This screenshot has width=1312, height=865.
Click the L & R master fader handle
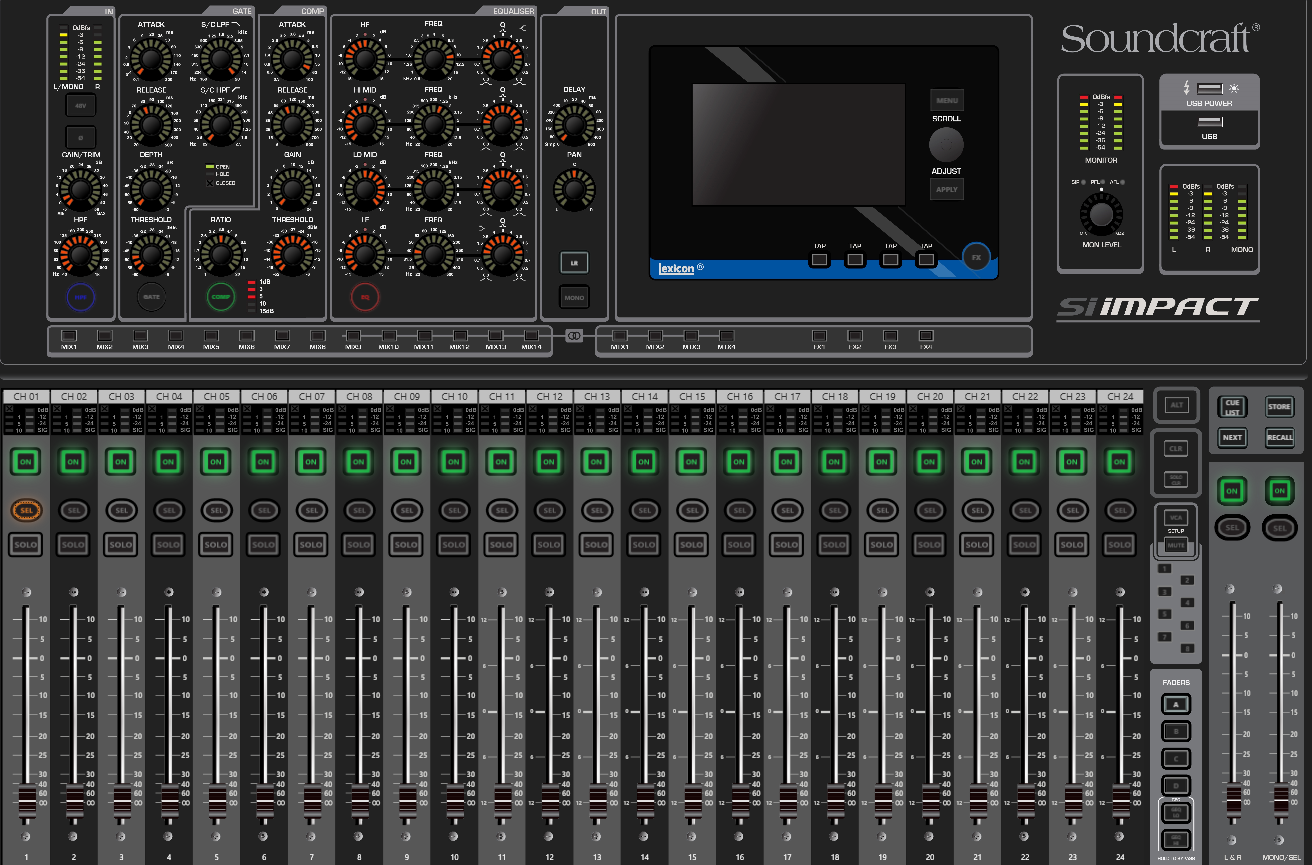1232,801
